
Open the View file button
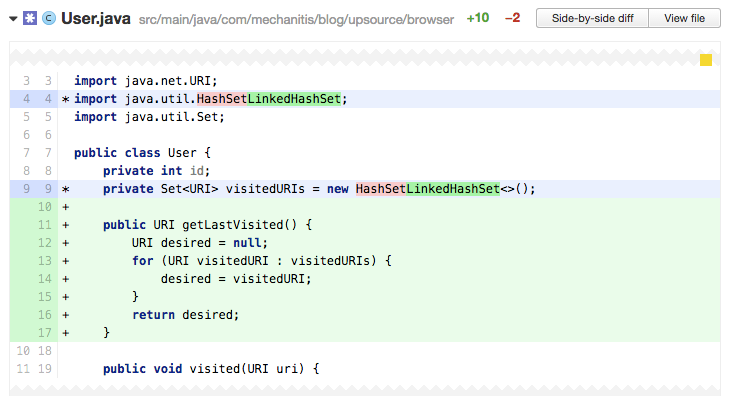(684, 18)
